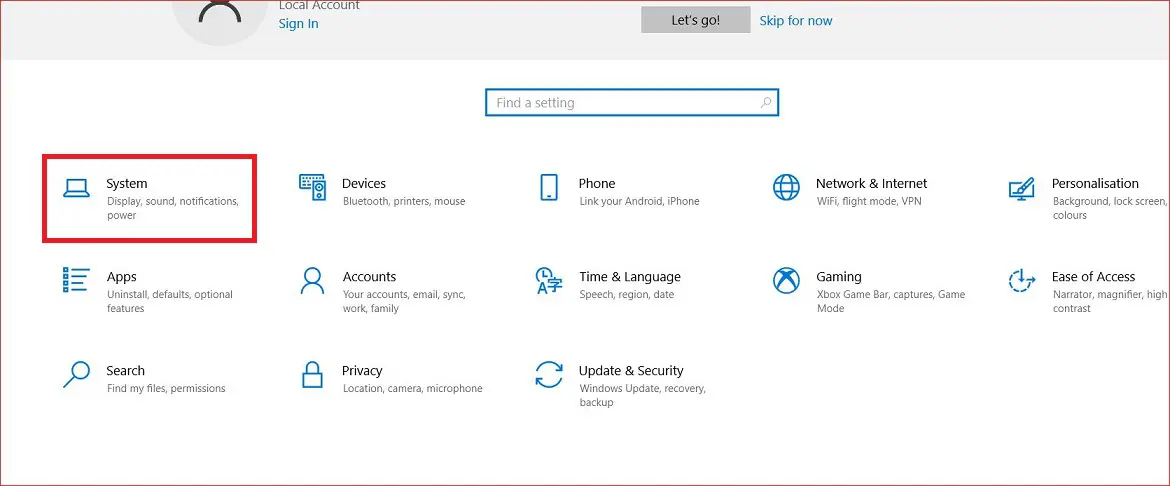This screenshot has width=1170, height=486.
Task: Select the System heading text
Action: coord(127,184)
